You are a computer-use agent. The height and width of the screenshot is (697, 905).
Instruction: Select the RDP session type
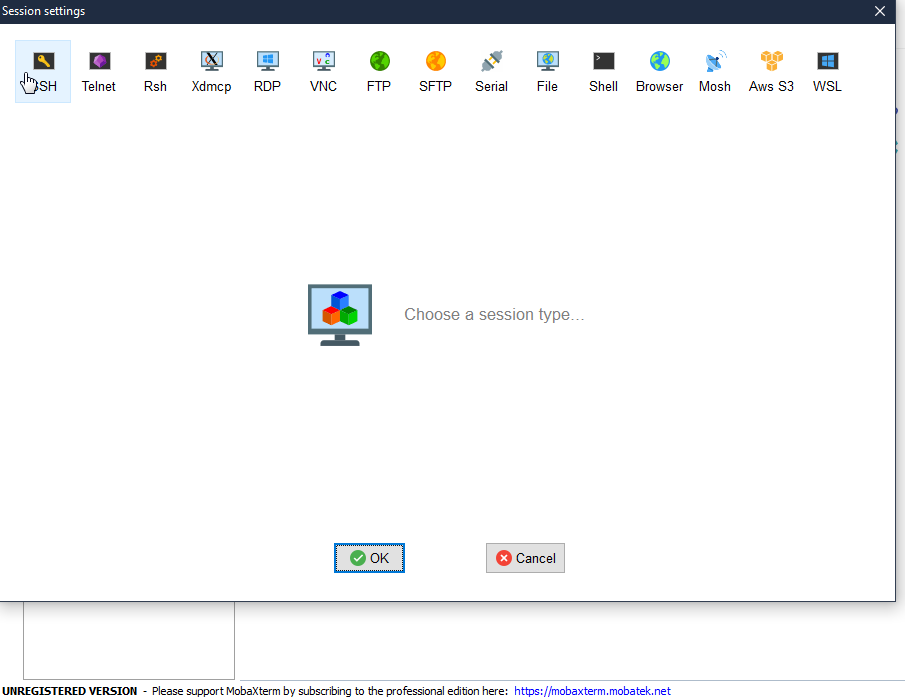point(267,70)
